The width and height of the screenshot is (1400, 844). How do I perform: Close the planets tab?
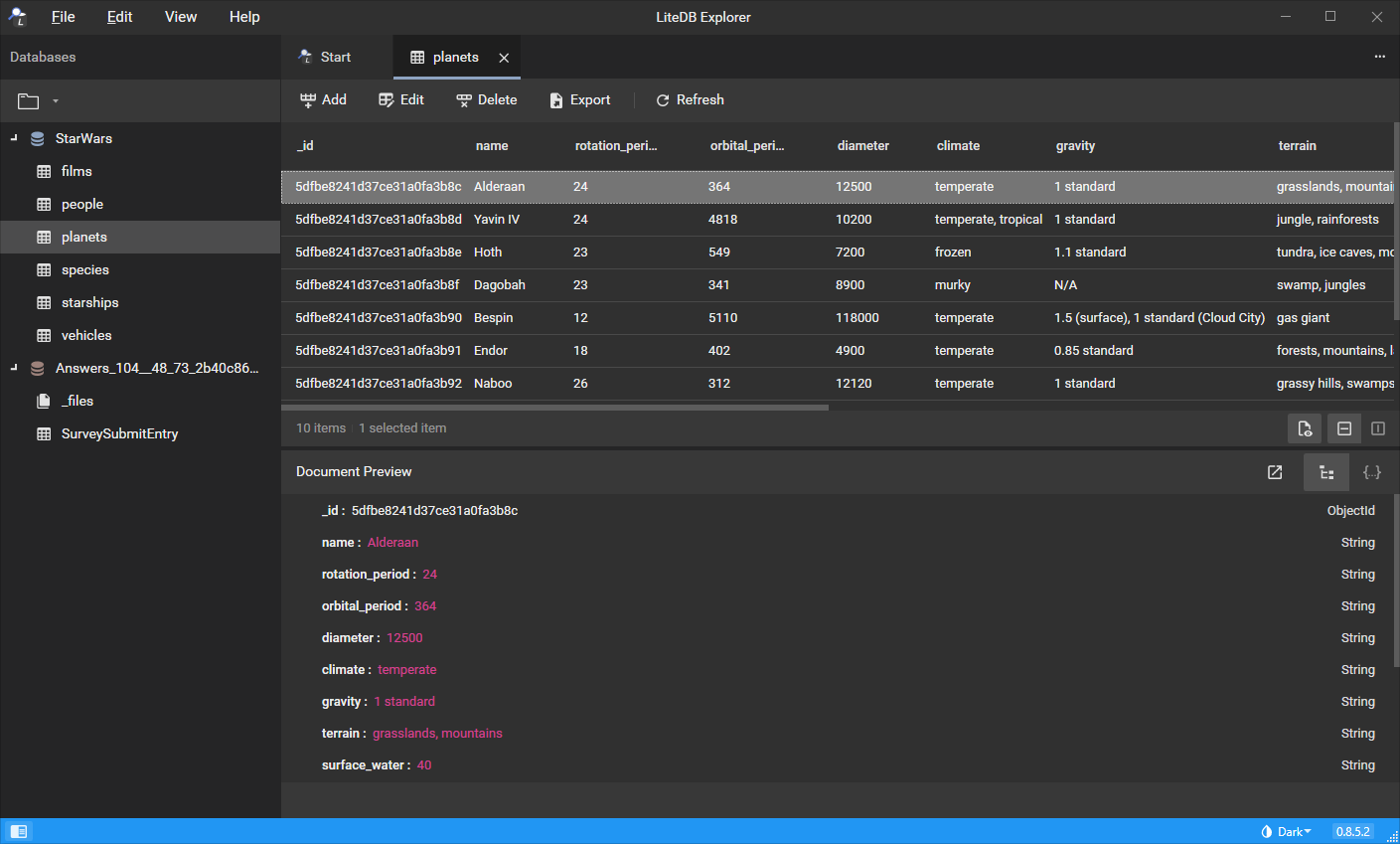click(504, 58)
